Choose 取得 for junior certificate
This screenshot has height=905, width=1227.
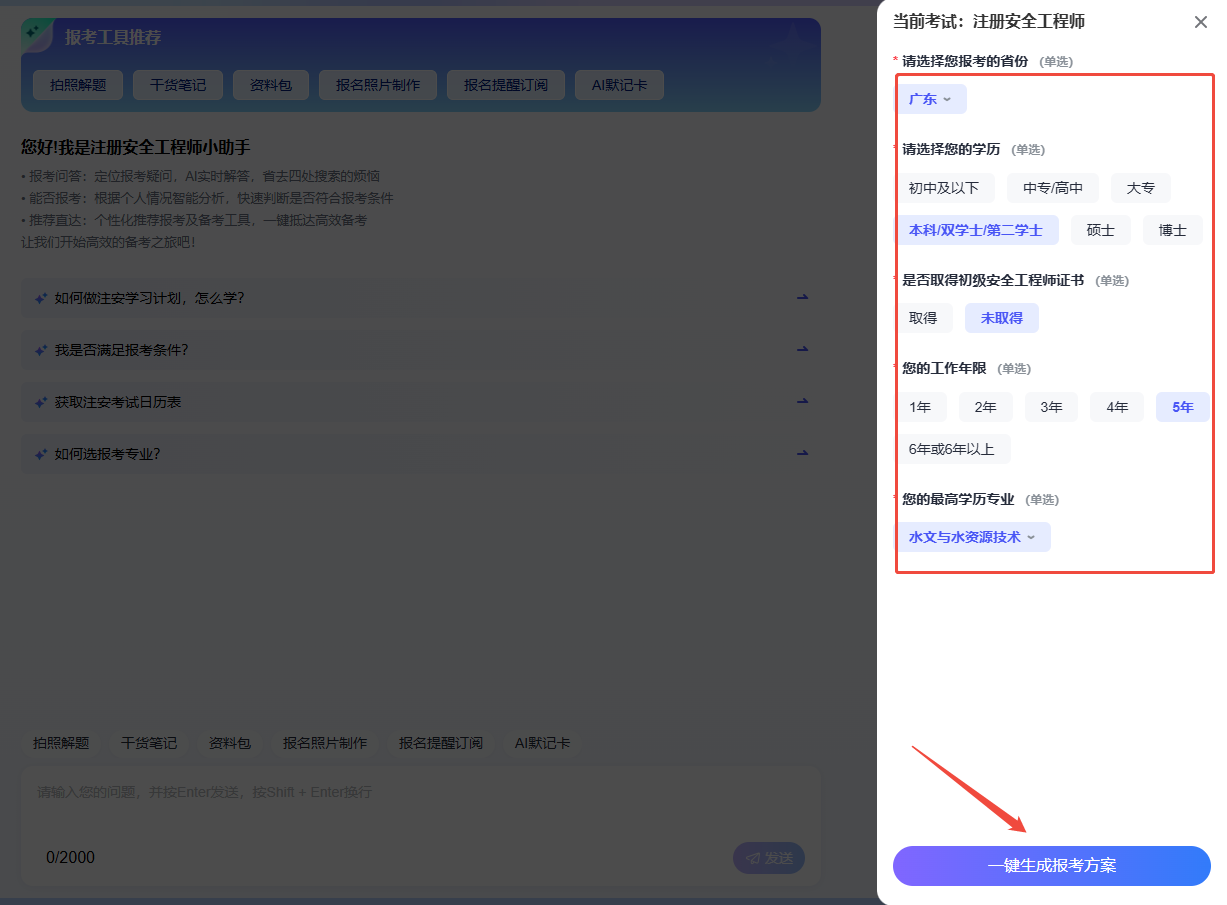922,318
